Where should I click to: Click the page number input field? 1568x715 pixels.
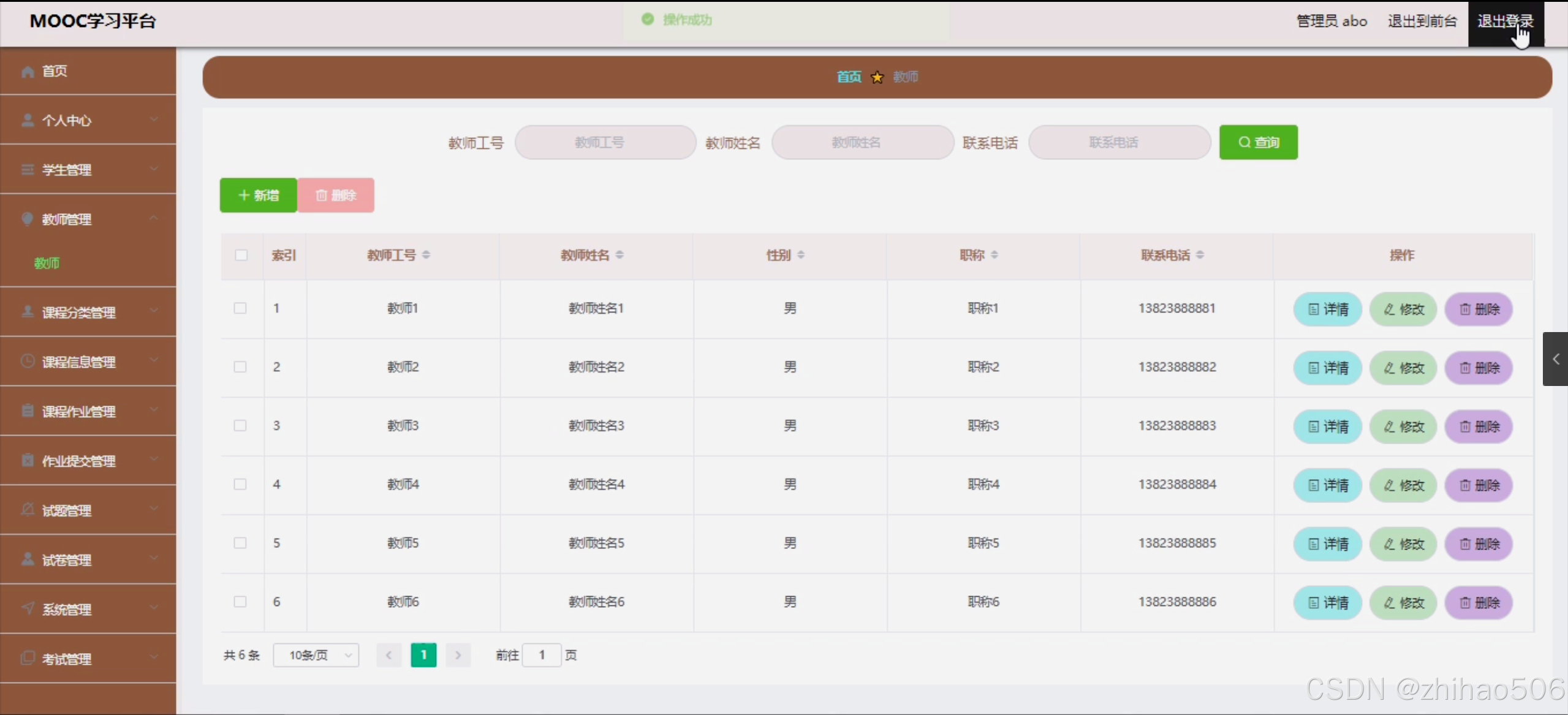pyautogui.click(x=542, y=654)
